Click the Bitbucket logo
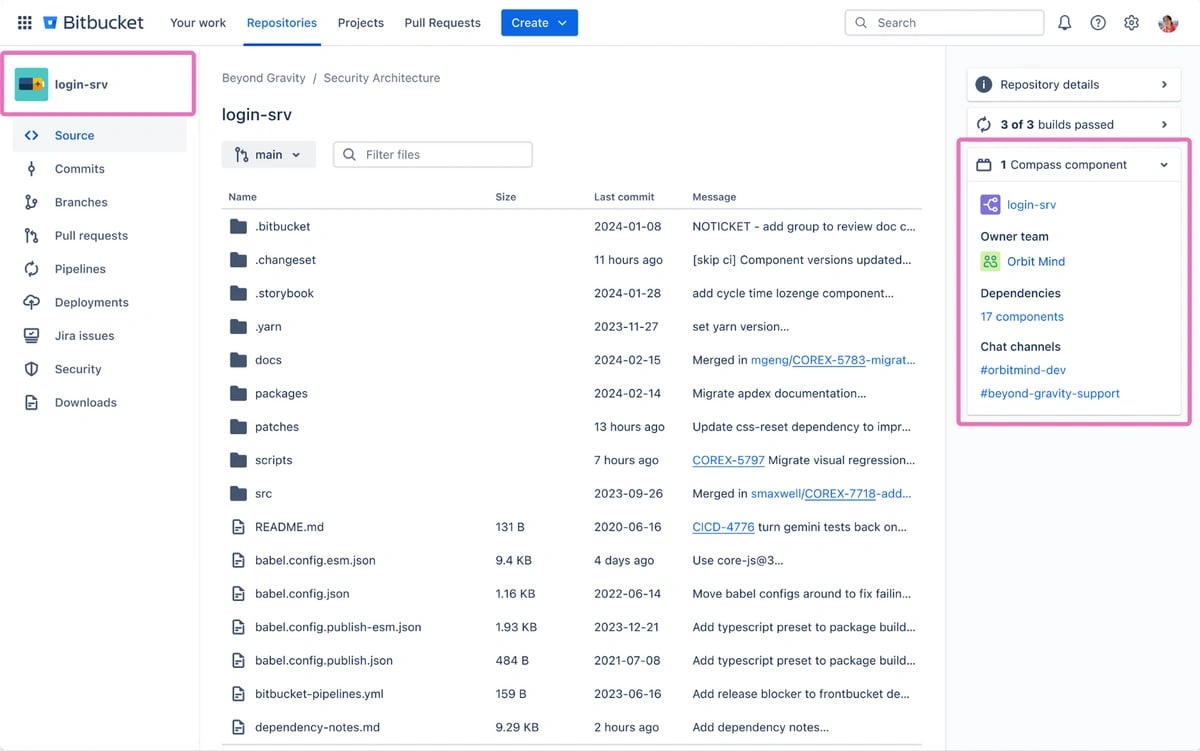 click(94, 22)
